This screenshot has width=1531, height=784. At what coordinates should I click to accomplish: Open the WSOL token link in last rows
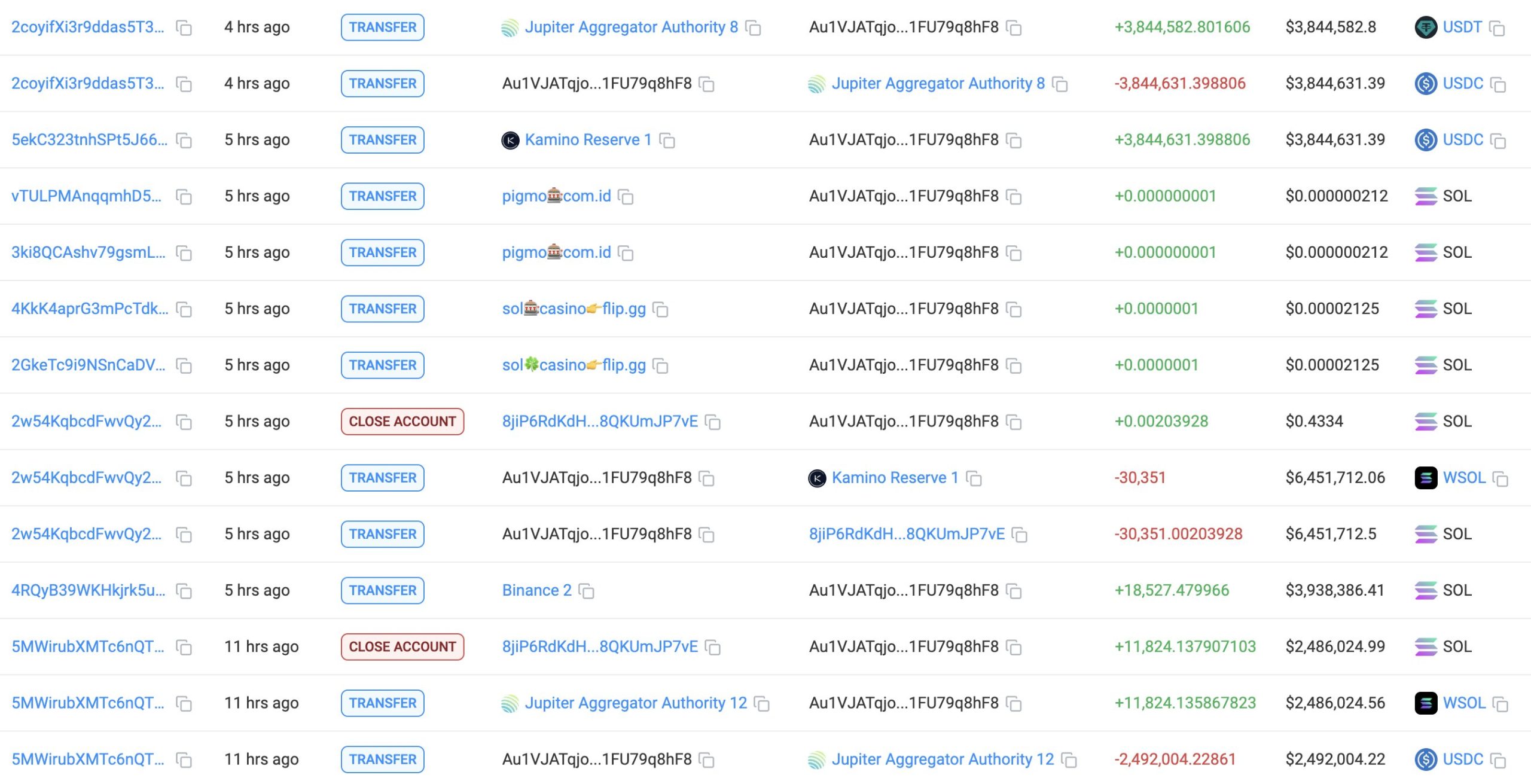pyautogui.click(x=1463, y=703)
